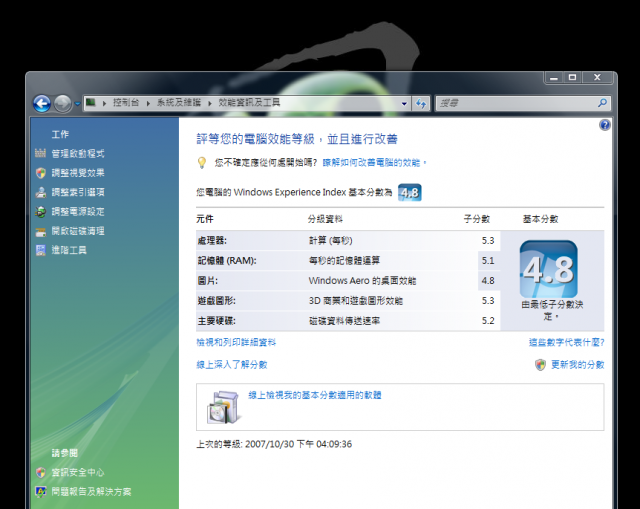Click the shield icon beside 更新我的分數
Image resolution: width=640 pixels, height=509 pixels.
point(540,365)
